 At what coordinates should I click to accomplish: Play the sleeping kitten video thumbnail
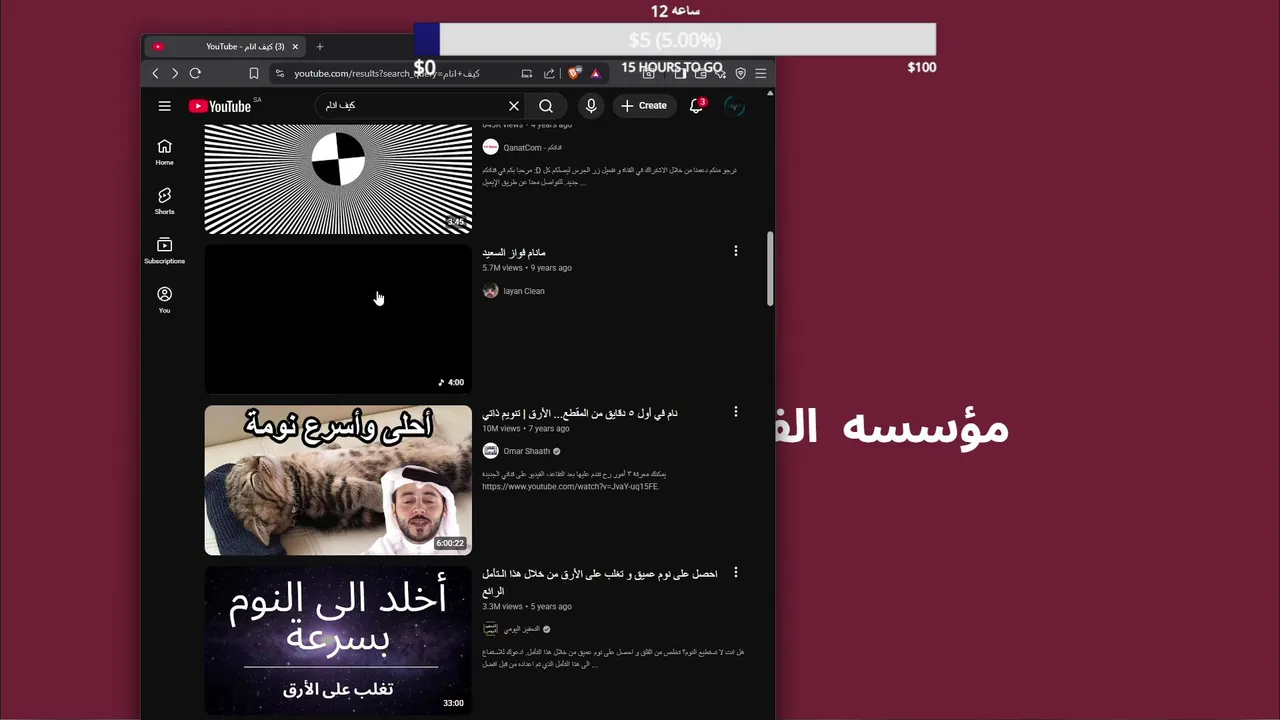[x=338, y=480]
